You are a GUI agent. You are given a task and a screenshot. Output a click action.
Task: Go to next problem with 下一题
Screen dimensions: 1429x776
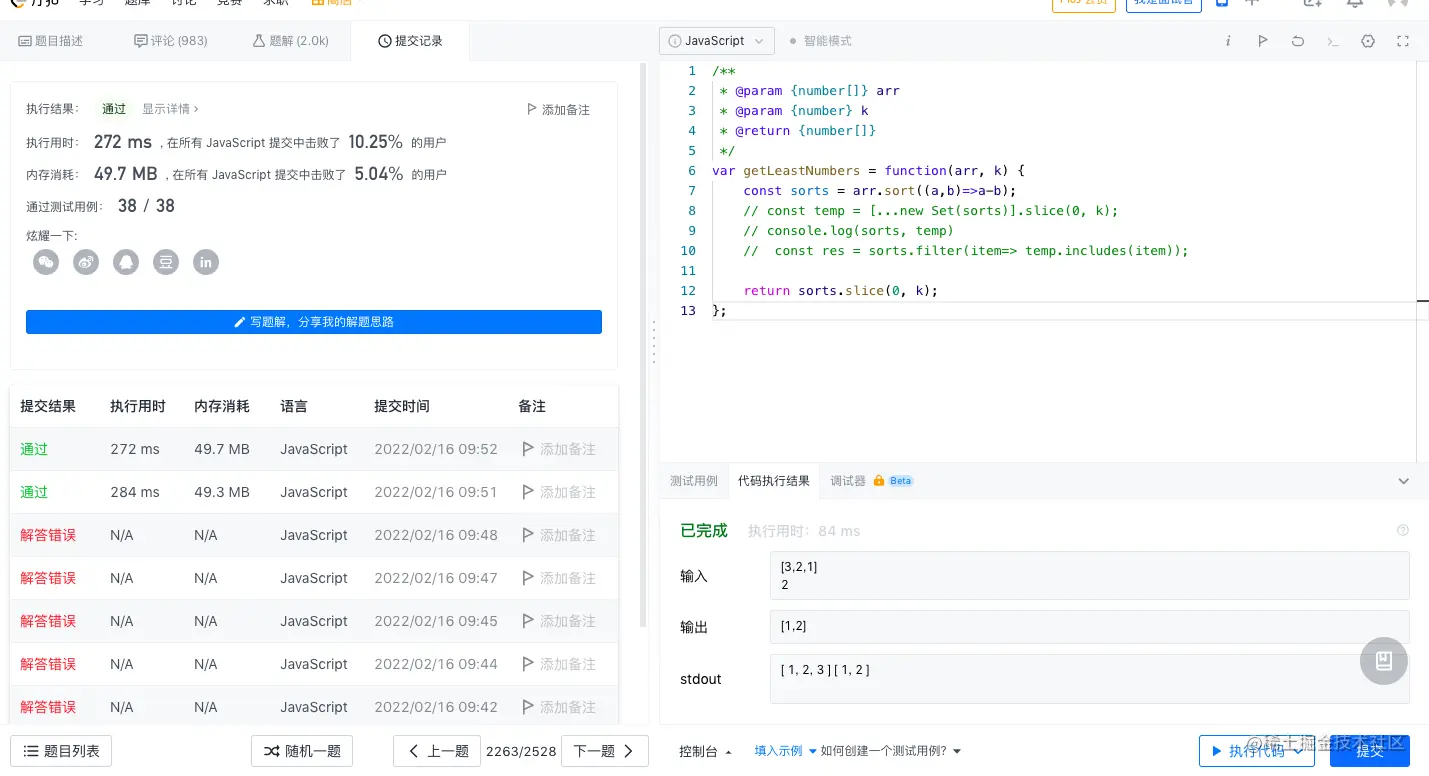(x=605, y=751)
